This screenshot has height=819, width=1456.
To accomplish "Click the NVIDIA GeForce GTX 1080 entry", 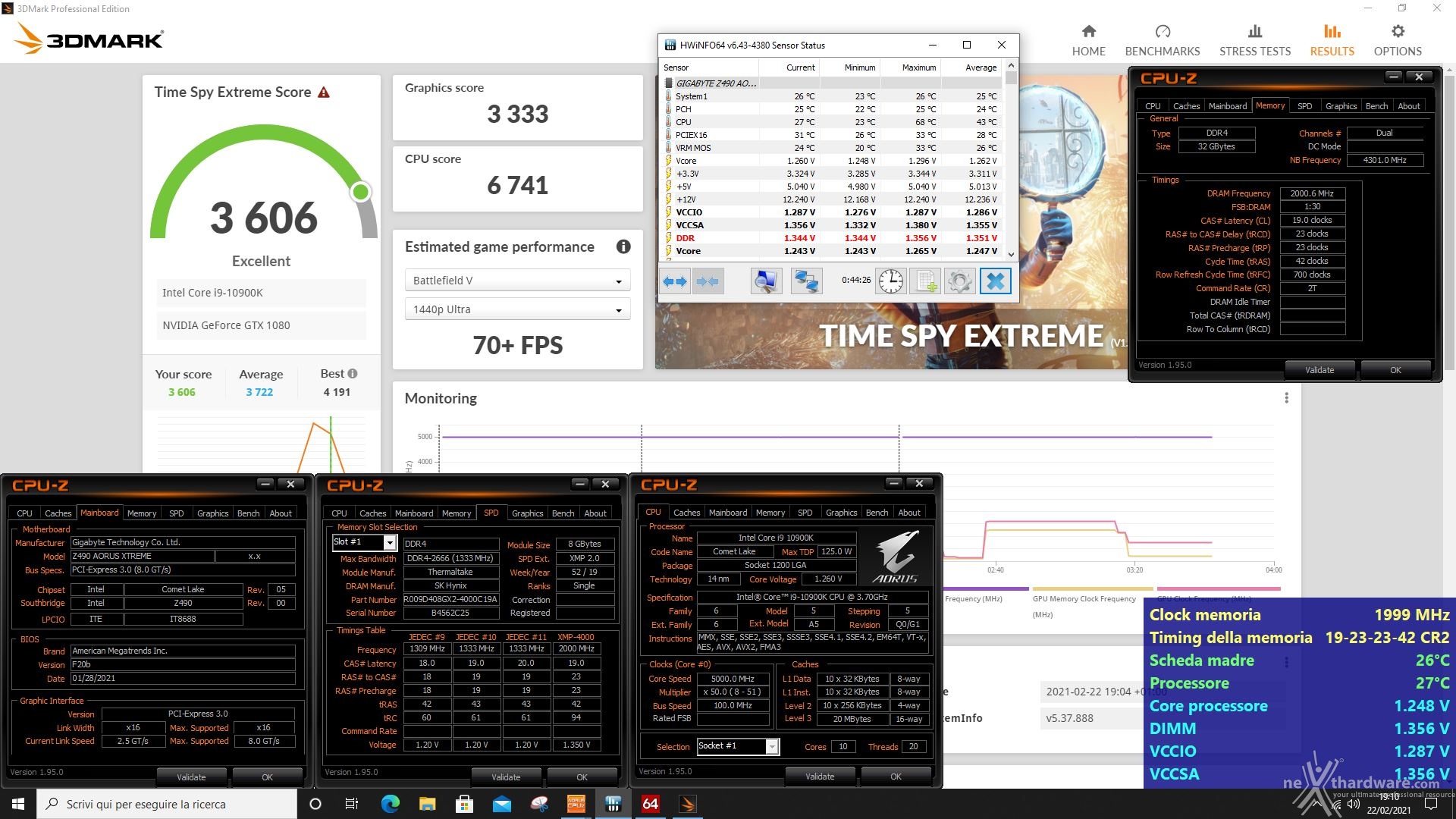I will pos(262,325).
